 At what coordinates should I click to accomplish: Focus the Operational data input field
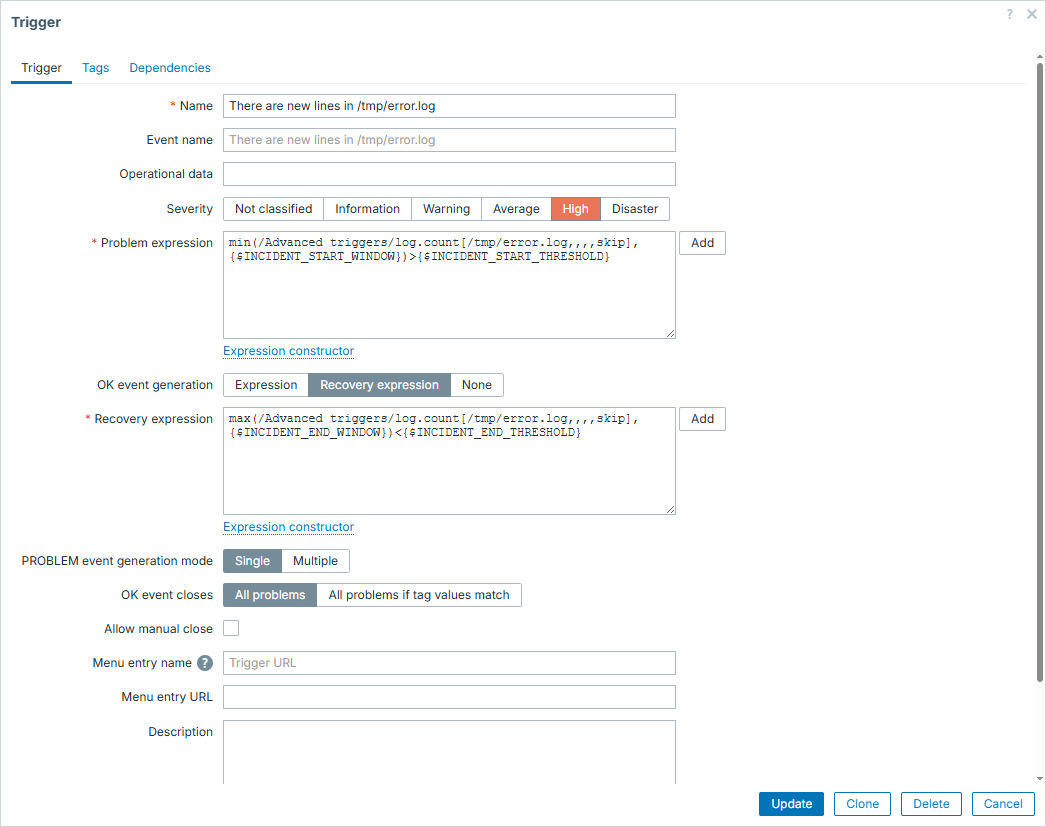(449, 174)
